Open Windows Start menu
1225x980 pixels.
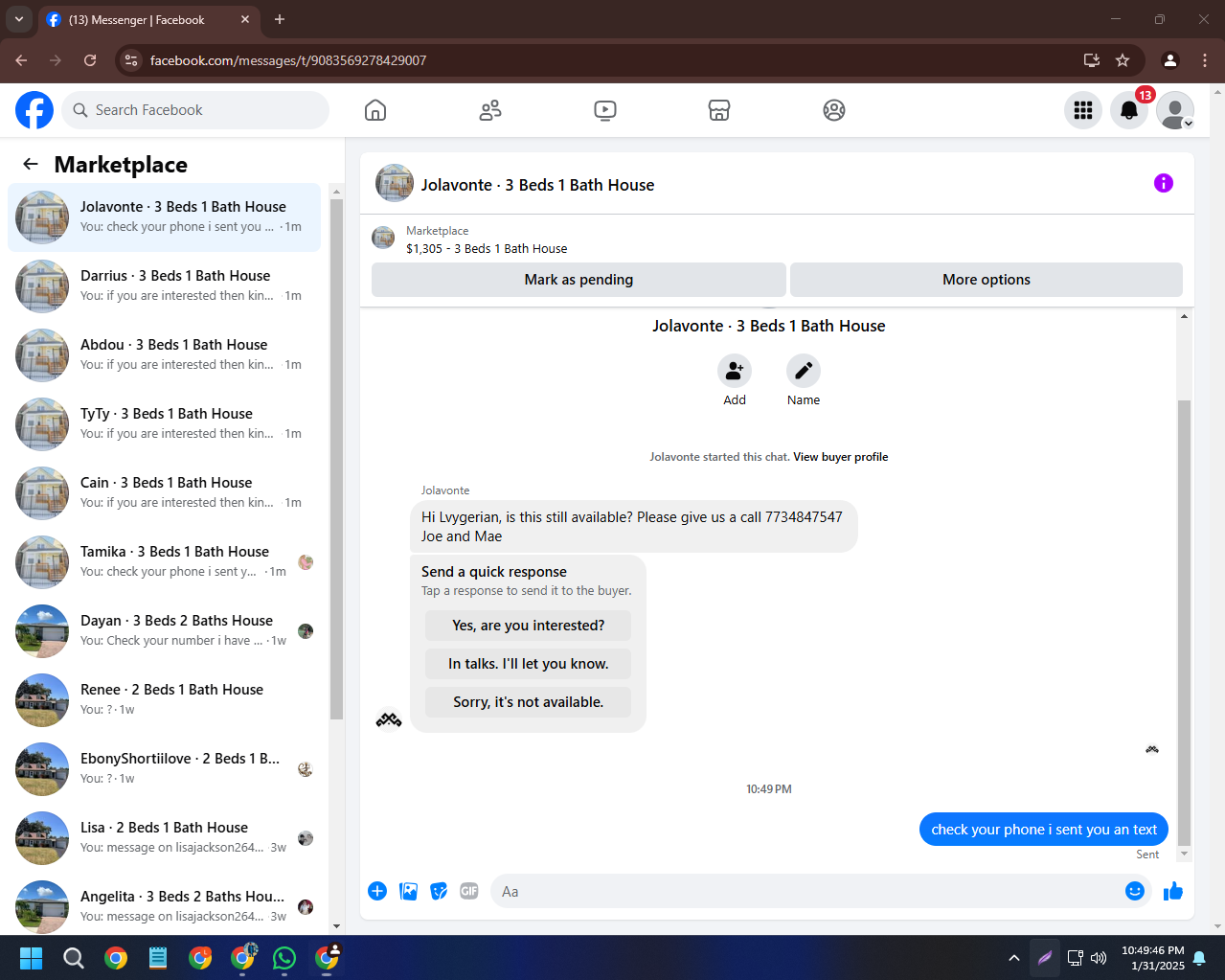coord(31,958)
